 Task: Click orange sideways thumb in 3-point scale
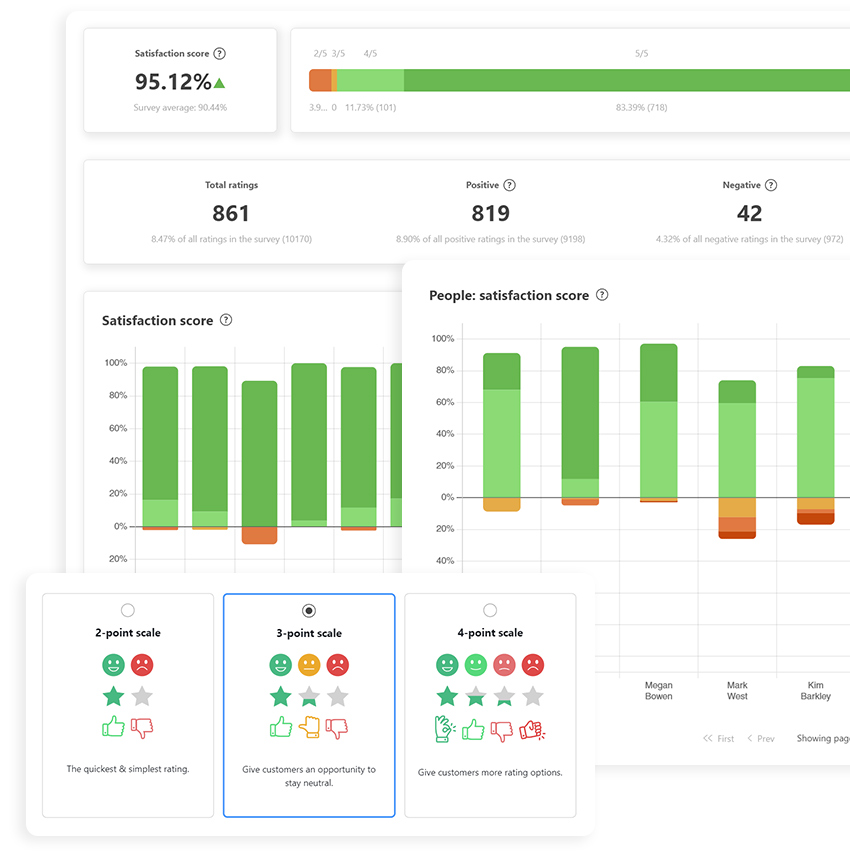309,728
